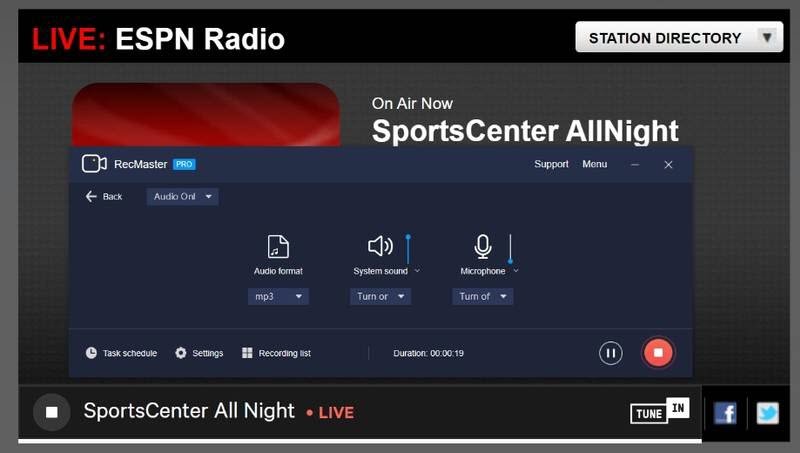800x453 pixels.
Task: Stop the ESPN Radio player stream
Action: tap(52, 412)
